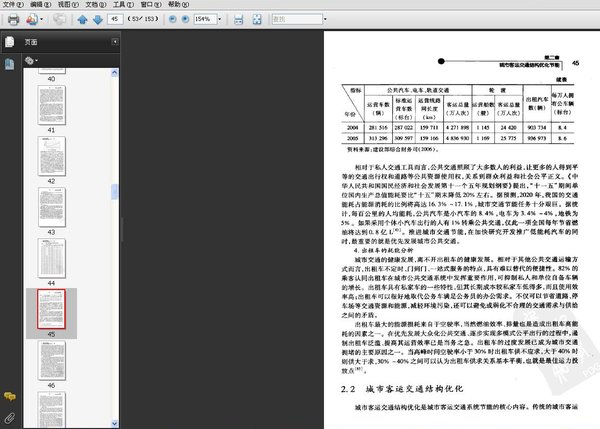Click the collaborate/share icon beside Print
This screenshot has width=600, height=429.
coord(32,19)
